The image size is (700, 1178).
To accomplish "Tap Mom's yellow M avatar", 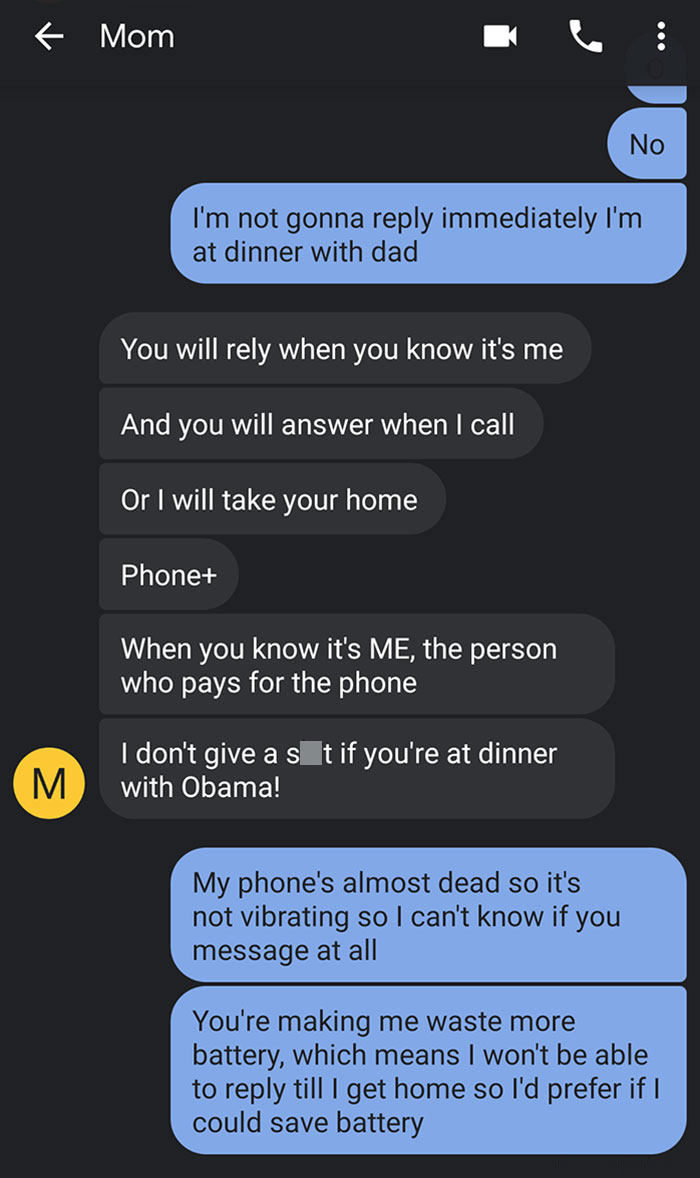I will coord(49,783).
